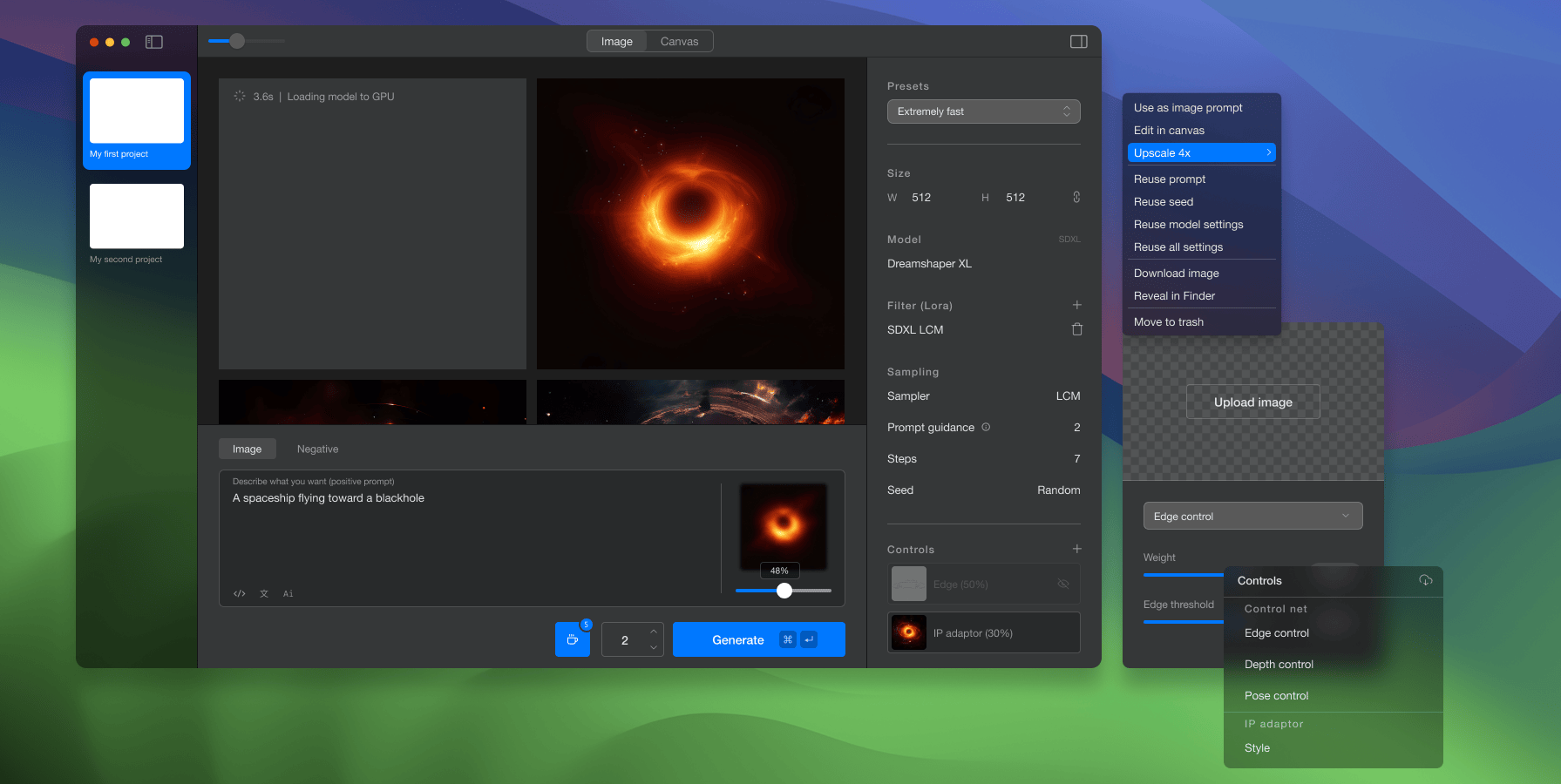
Task: Choose Reuse seed menu item
Action: point(1201,201)
